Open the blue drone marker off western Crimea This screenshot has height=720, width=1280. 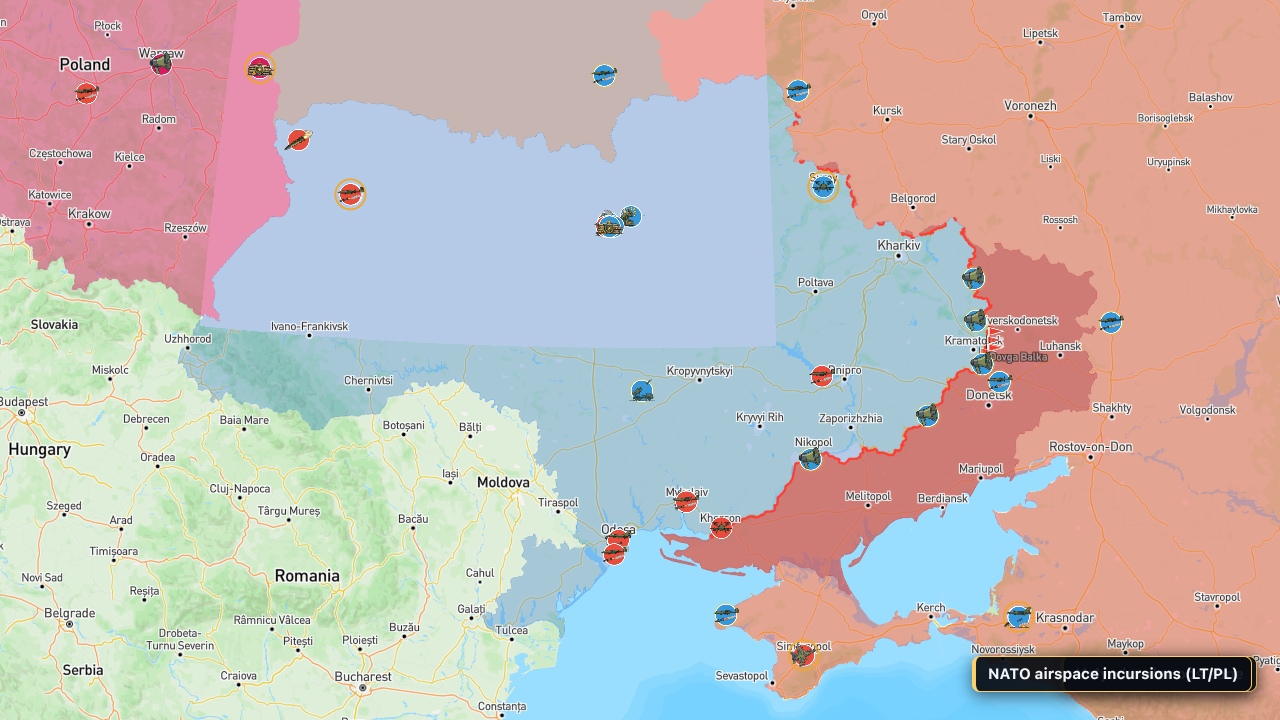pyautogui.click(x=726, y=615)
